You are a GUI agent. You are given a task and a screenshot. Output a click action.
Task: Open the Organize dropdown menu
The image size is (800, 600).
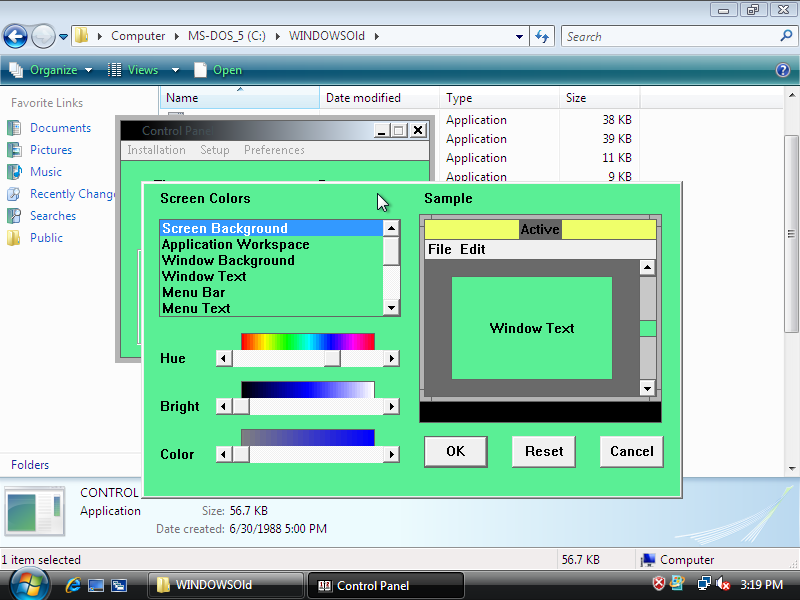pos(52,70)
